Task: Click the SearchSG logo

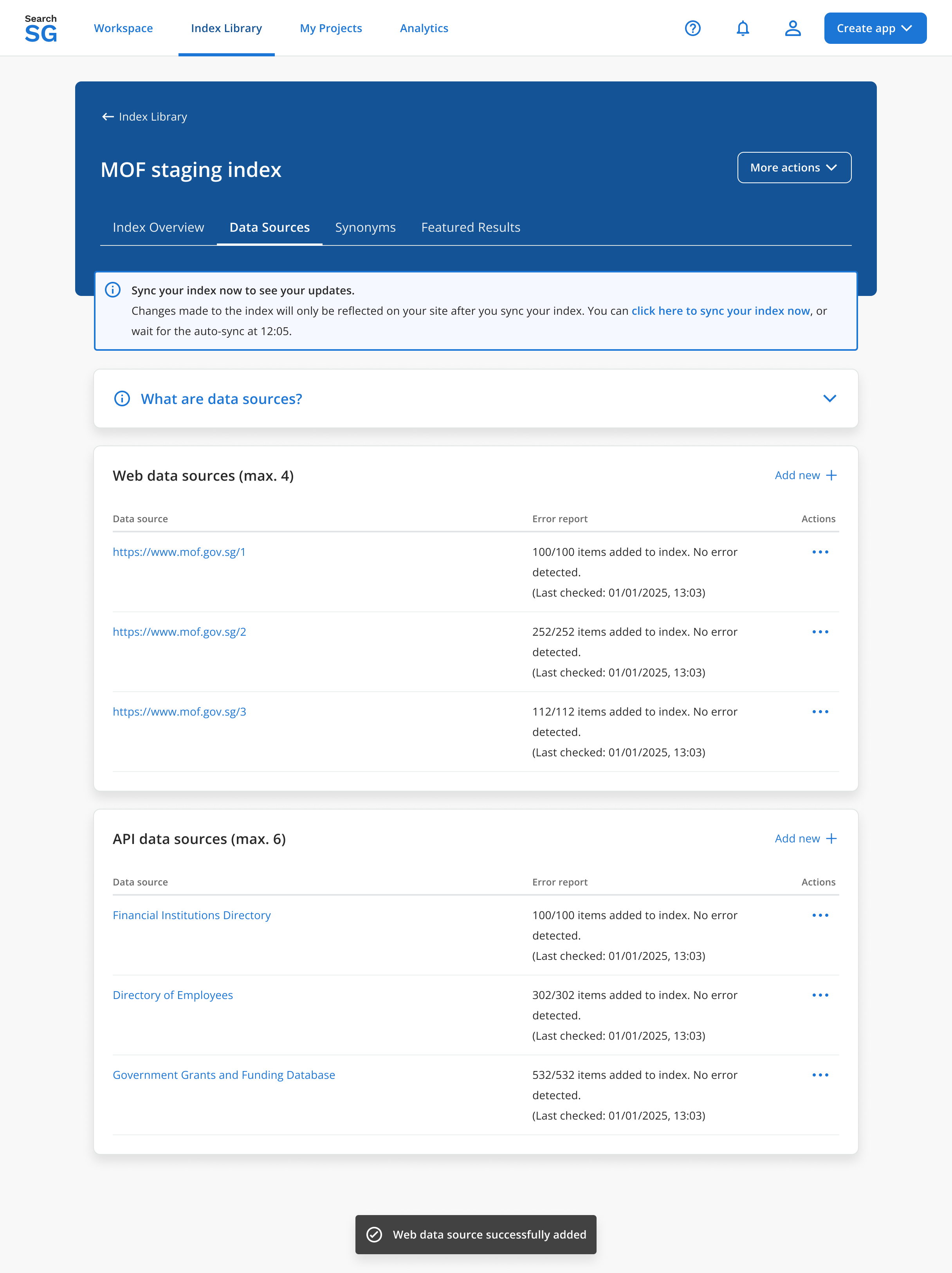Action: [41, 29]
